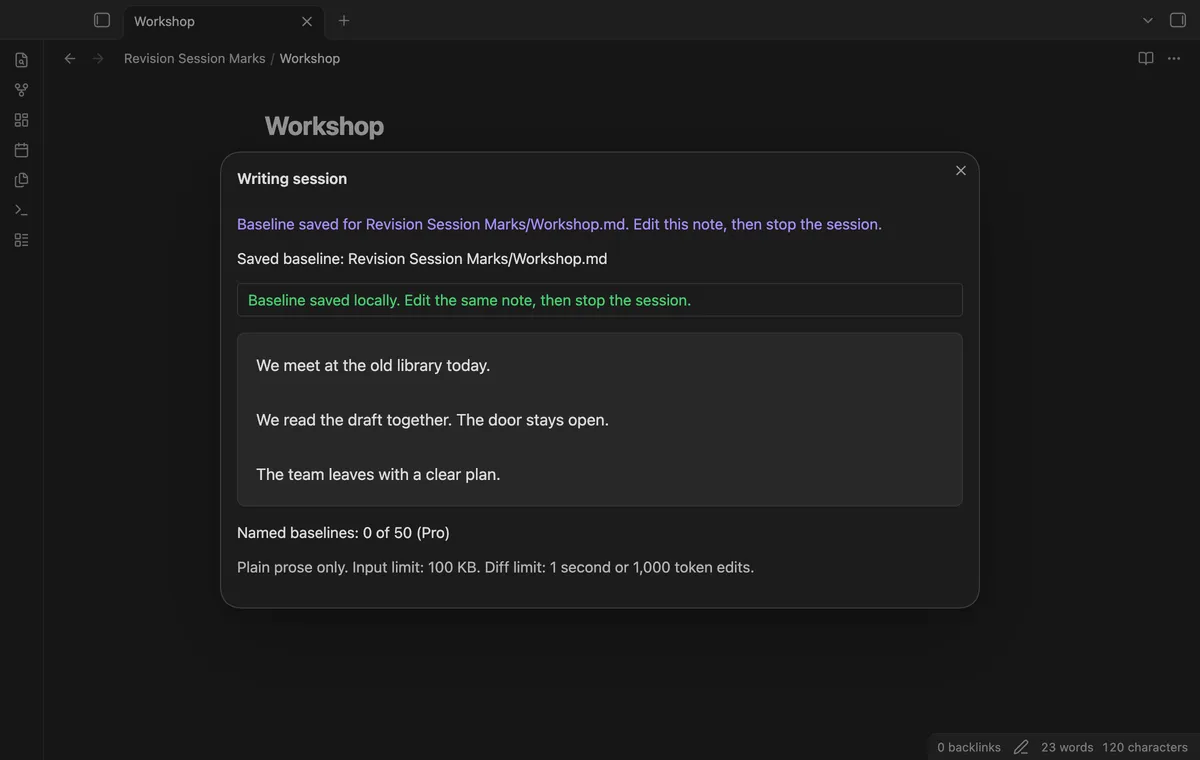Click the Writing session dialog title
This screenshot has width=1200, height=760.
pos(292,179)
